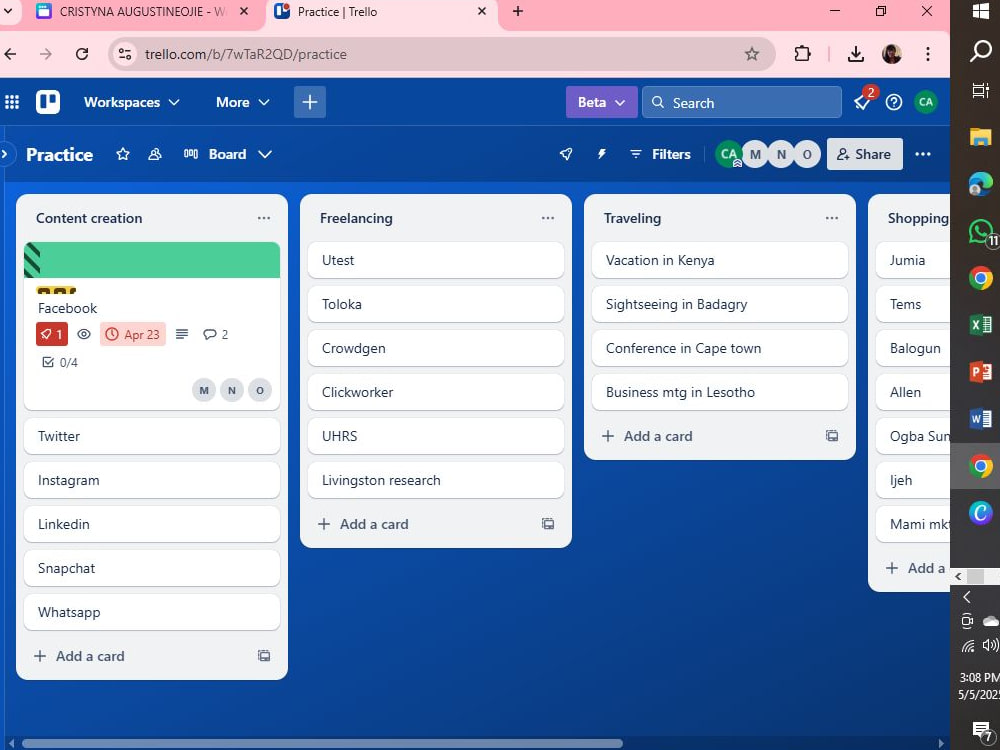This screenshot has width=1000, height=750.
Task: Open Windows search from the taskbar
Action: (980, 50)
